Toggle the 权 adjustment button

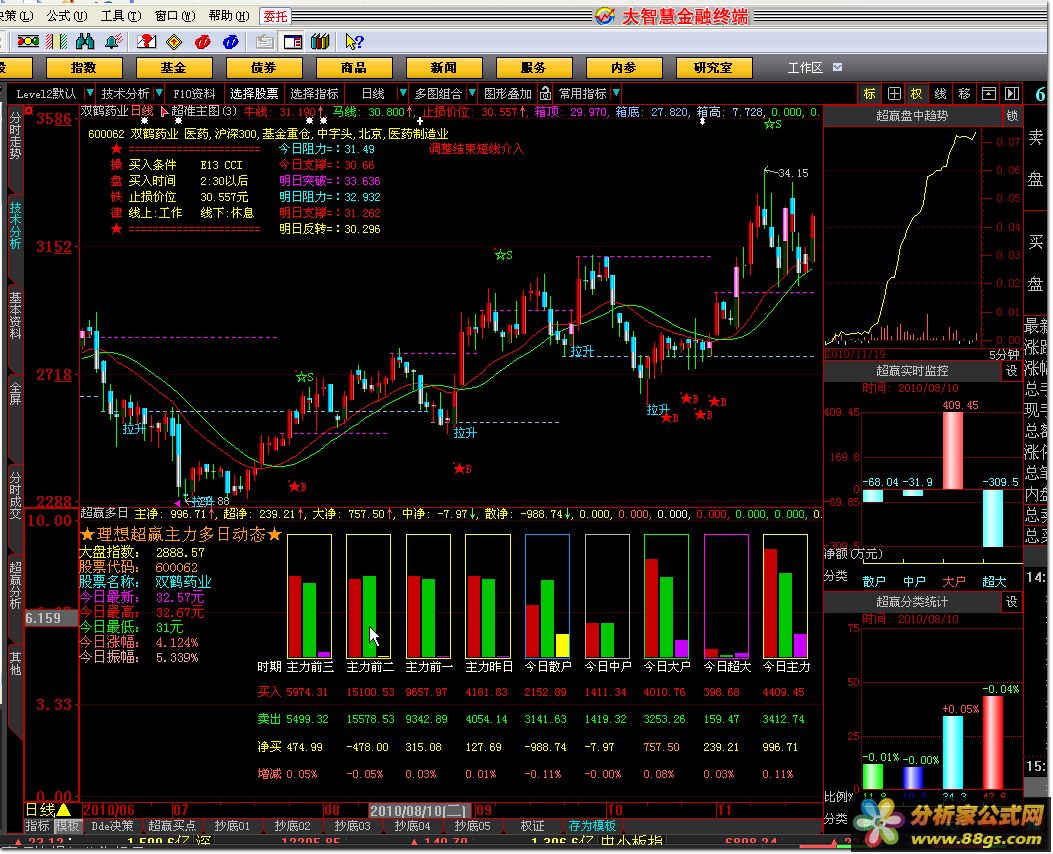click(x=917, y=93)
